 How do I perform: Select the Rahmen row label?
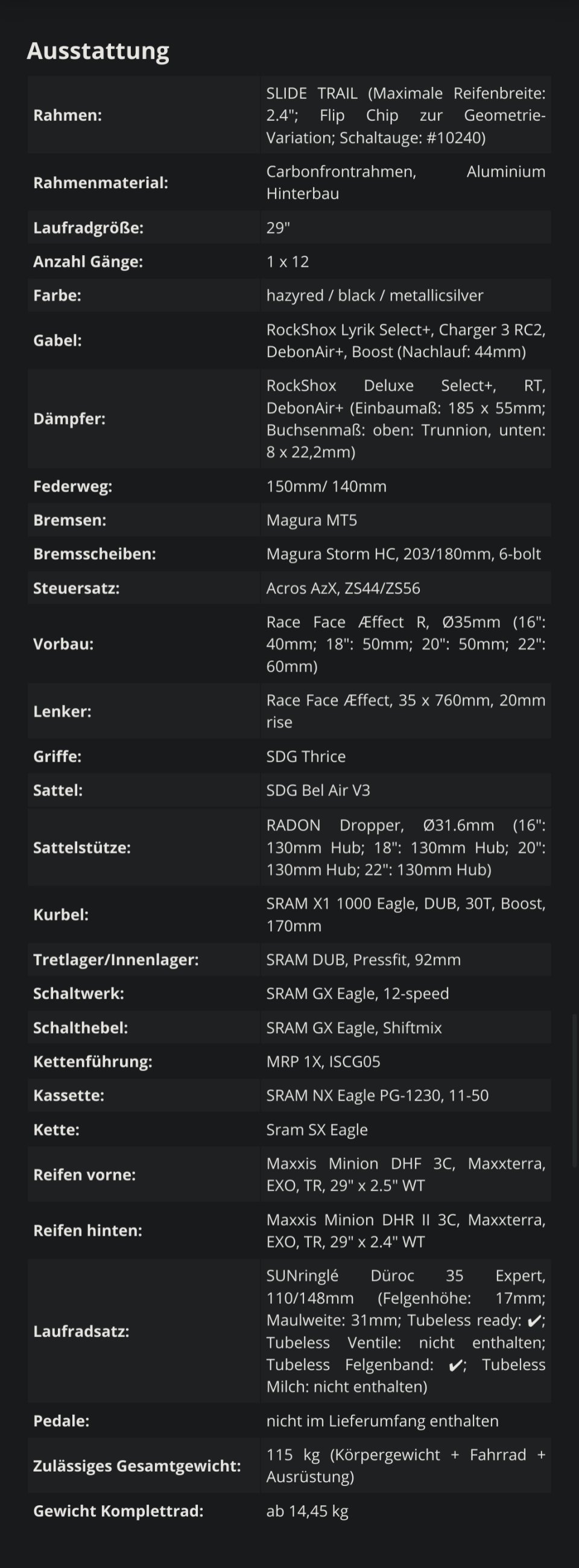(x=68, y=115)
